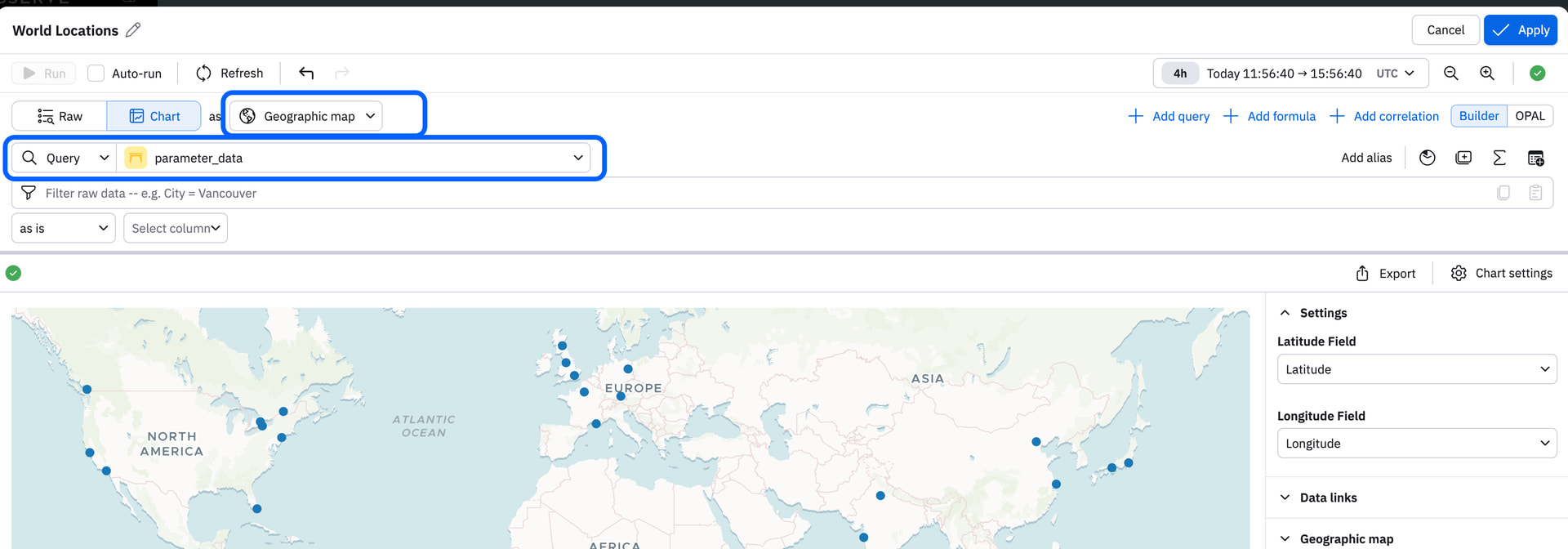Viewport: 1568px width, 549px height.
Task: Click Add query link
Action: pos(1169,116)
